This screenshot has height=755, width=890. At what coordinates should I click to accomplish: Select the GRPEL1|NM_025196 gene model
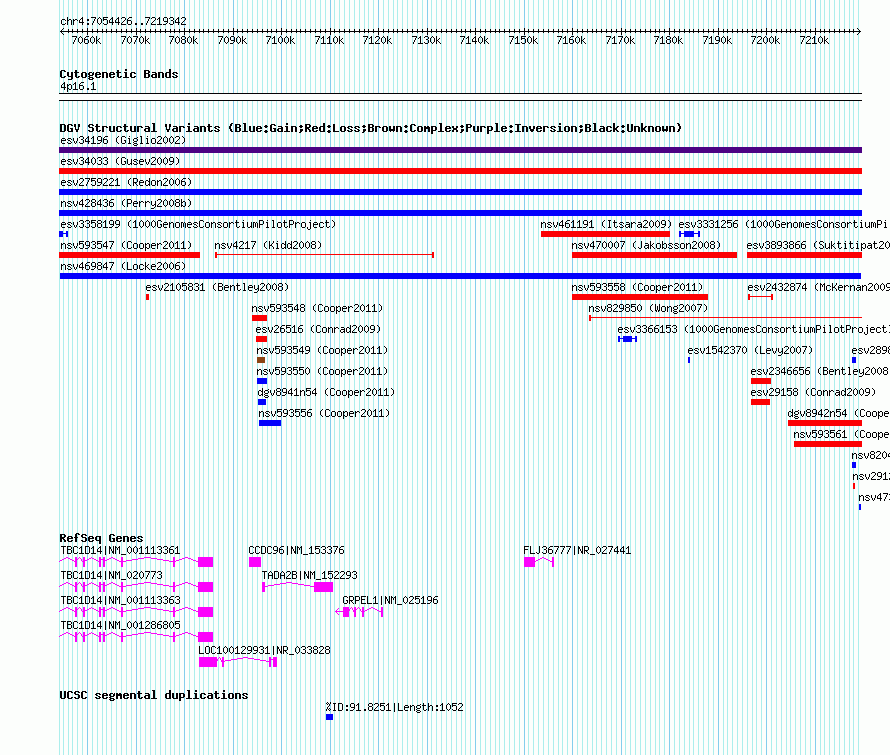[x=359, y=612]
